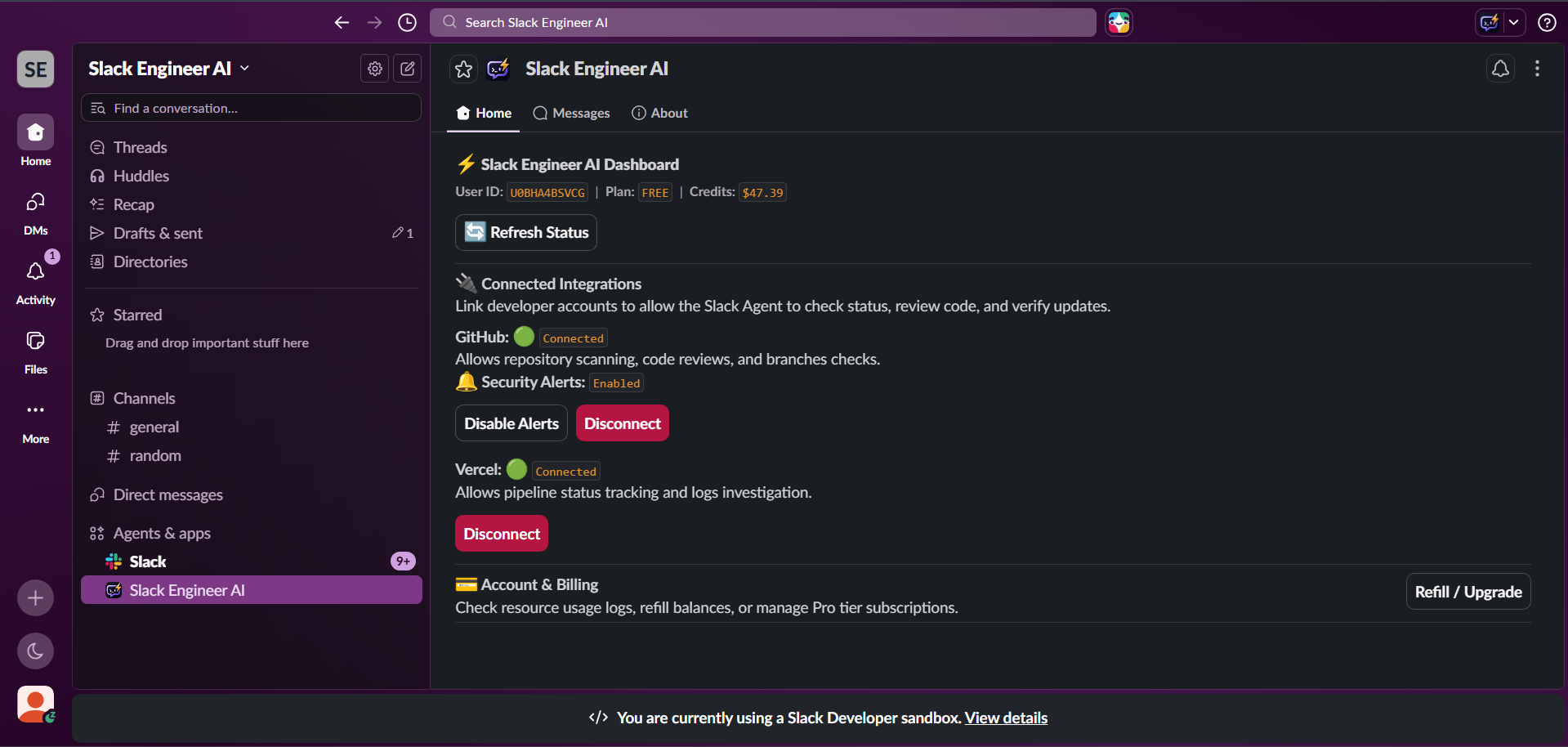Open notification bell for Slack Engineer AI
Viewport: 1568px width, 747px height.
[x=1501, y=69]
